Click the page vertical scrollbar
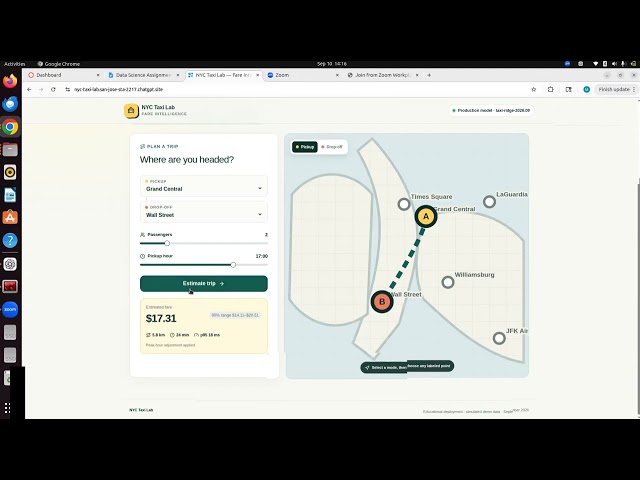640x480 pixels. (638, 297)
